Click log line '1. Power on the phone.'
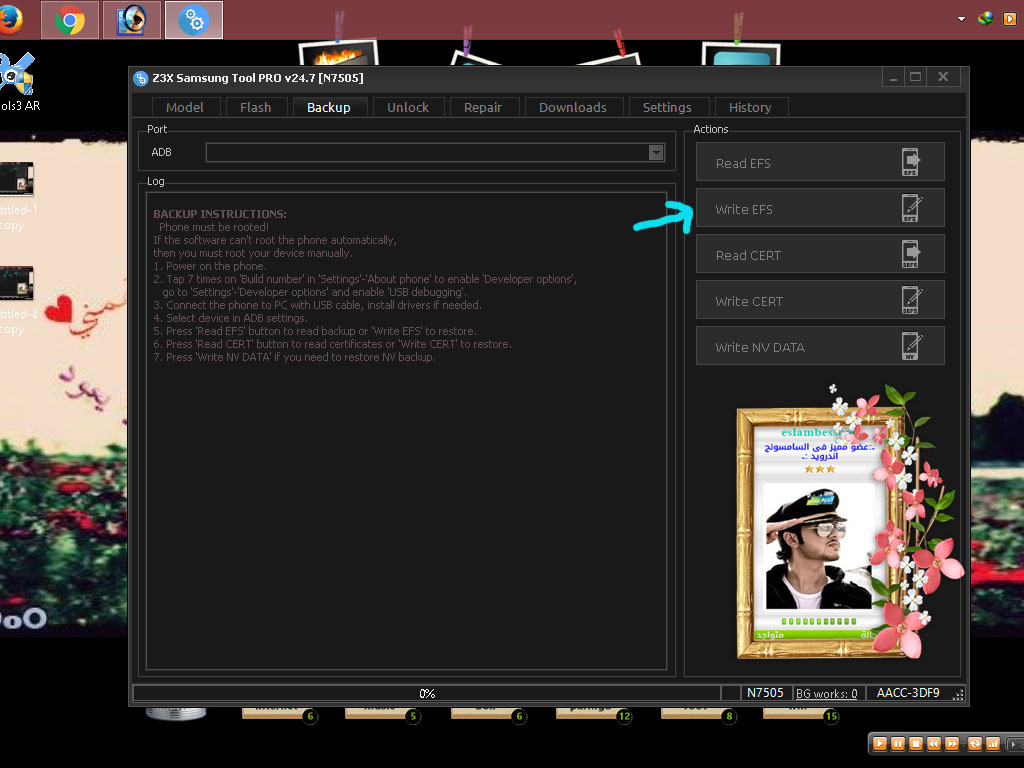Image resolution: width=1024 pixels, height=768 pixels. (210, 266)
